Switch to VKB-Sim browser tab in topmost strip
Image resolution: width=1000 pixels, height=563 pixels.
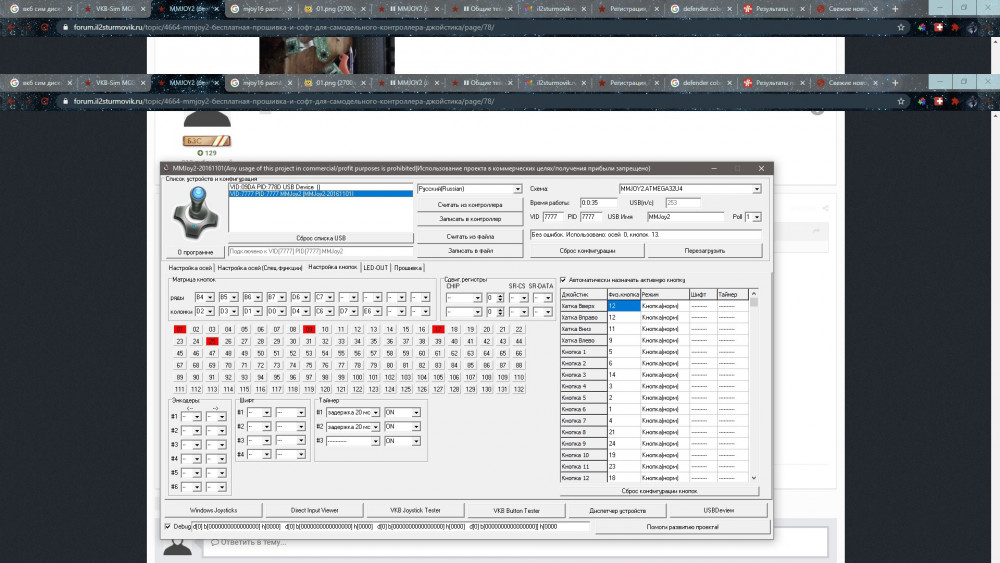115,9
